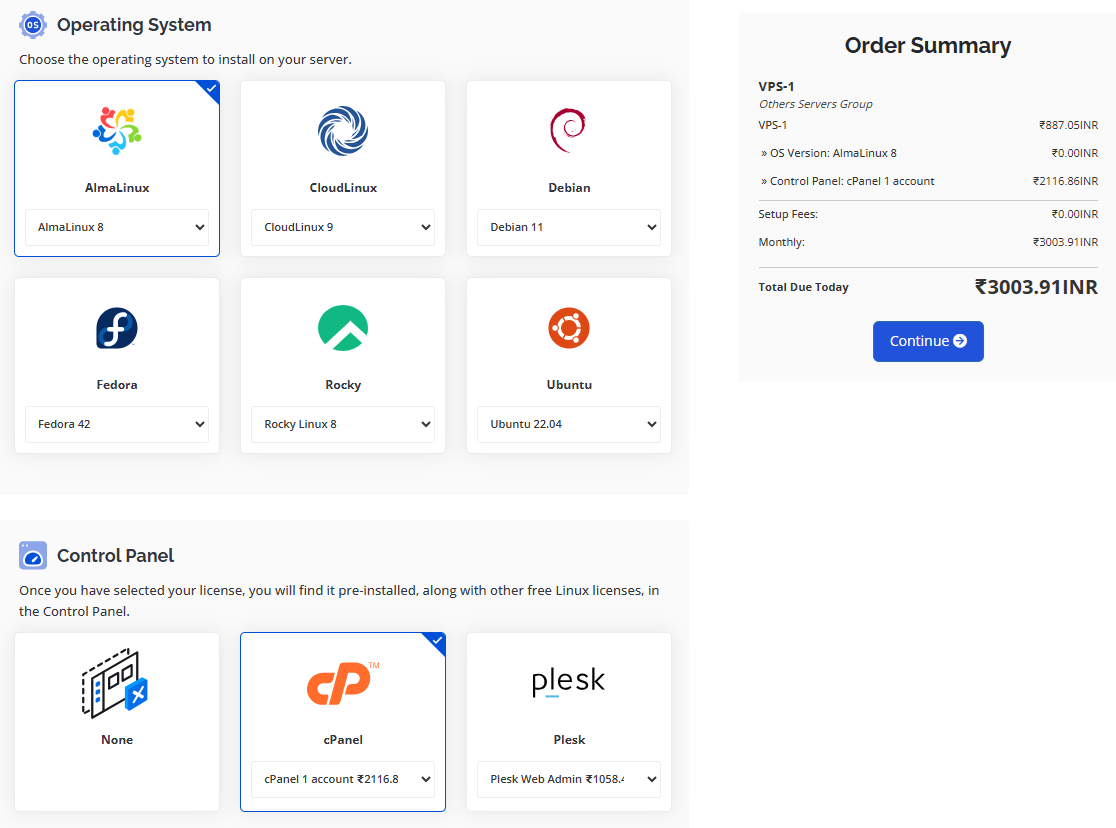Open the cPanel 1 account license dropdown
Image resolution: width=1116 pixels, height=828 pixels.
coord(343,779)
